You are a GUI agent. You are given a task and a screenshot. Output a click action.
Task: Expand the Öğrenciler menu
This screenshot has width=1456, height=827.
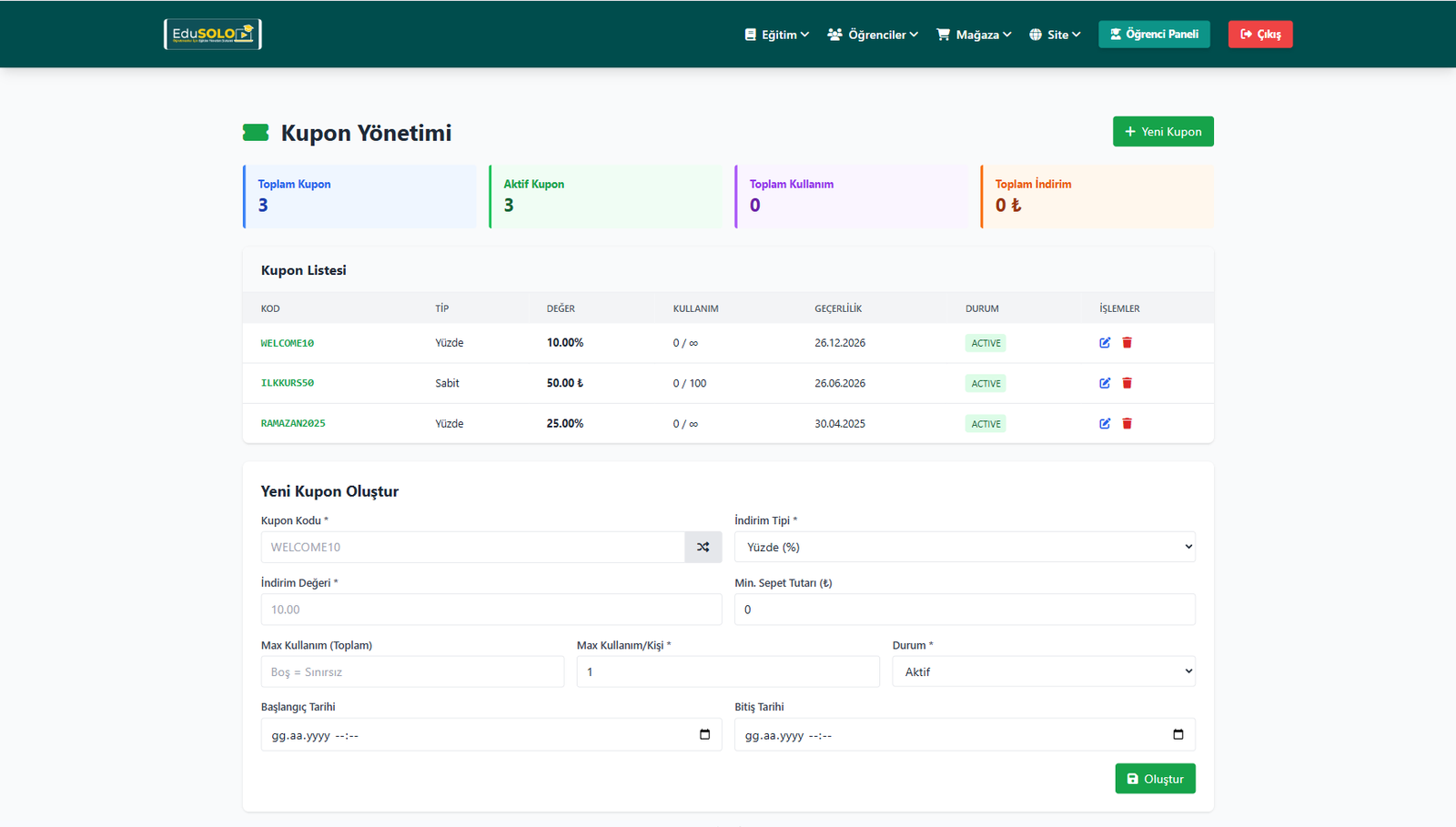coord(873,35)
